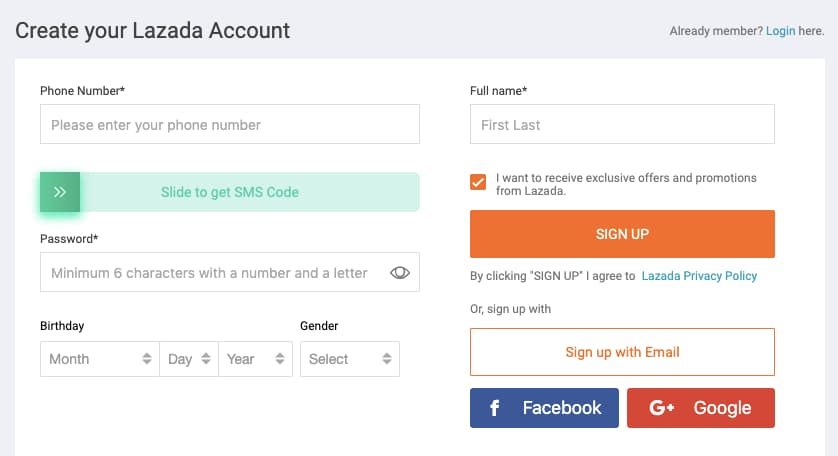
Task: Choose Sign up with Email
Action: (622, 352)
